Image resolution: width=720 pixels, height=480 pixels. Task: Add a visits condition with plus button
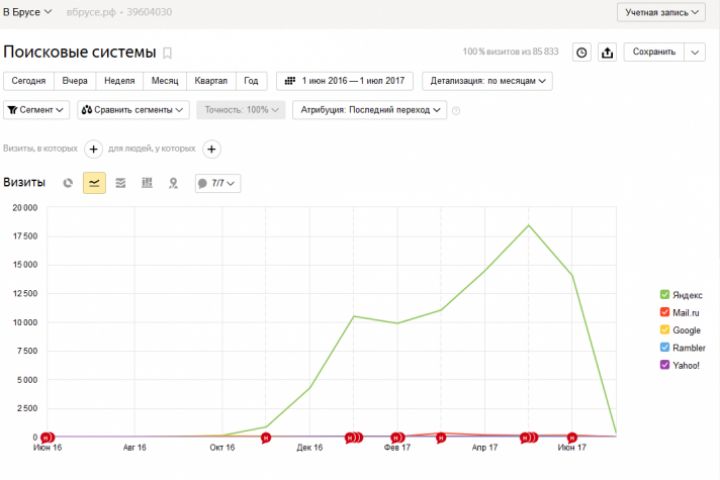pyautogui.click(x=93, y=149)
